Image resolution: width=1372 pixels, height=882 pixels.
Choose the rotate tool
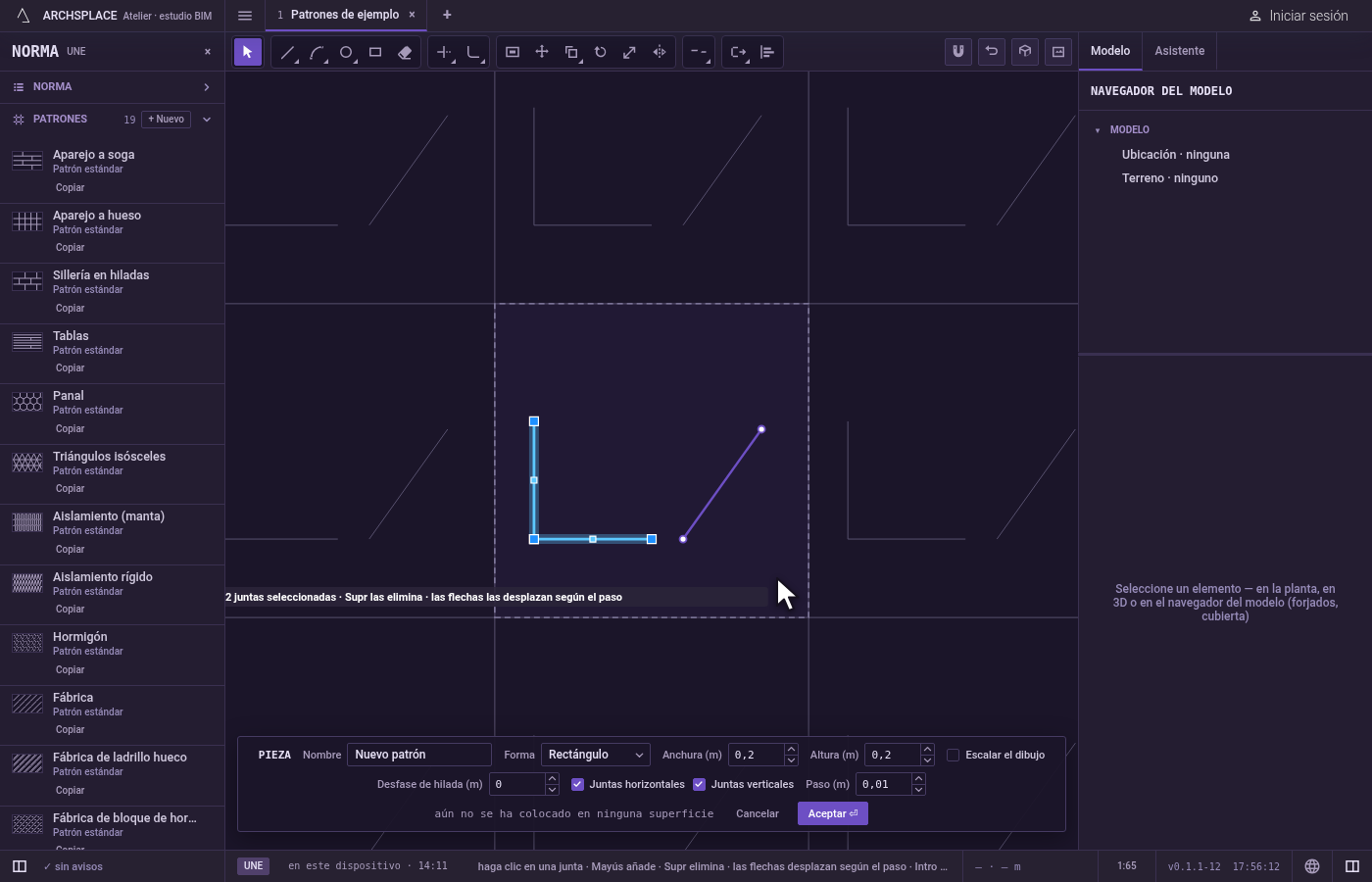coord(601,52)
